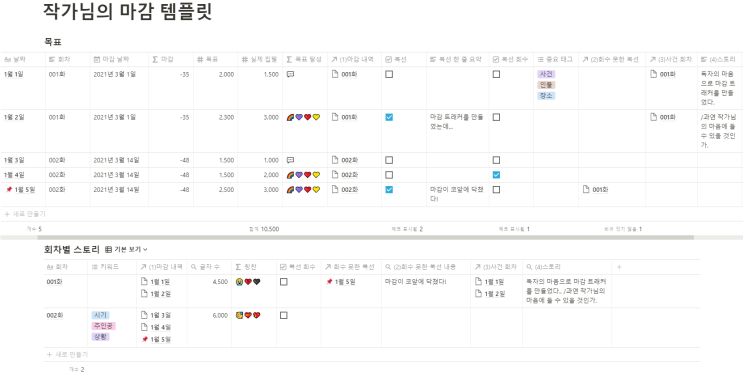Open 1월 2일 in 001화 row's (3)사건 회차 column
This screenshot has width=743, height=373.
click(490, 294)
